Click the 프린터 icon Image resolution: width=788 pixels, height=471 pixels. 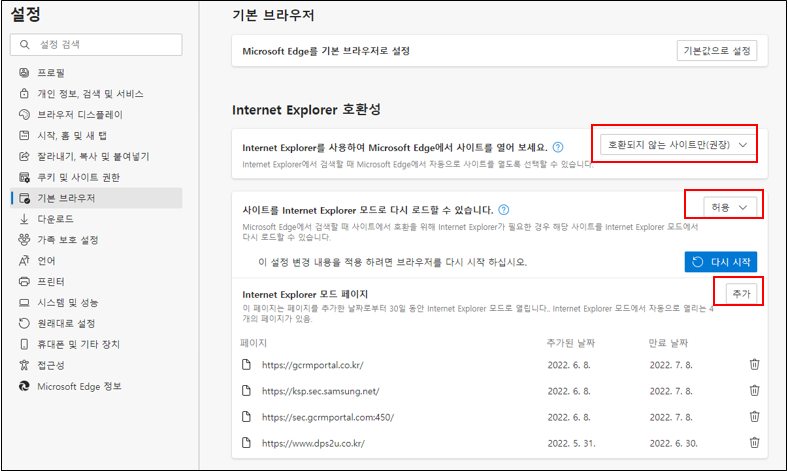coord(24,281)
